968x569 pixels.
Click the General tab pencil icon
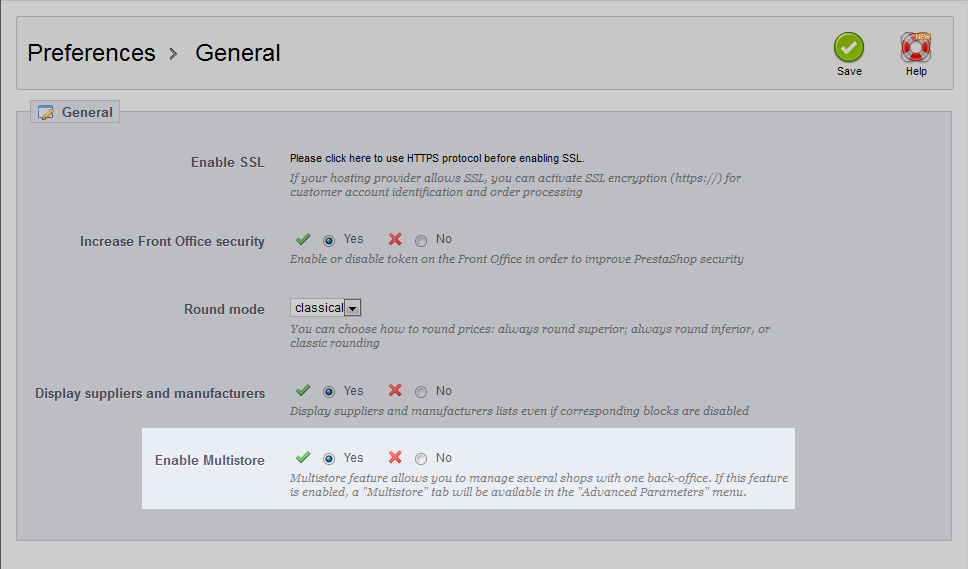[46, 112]
